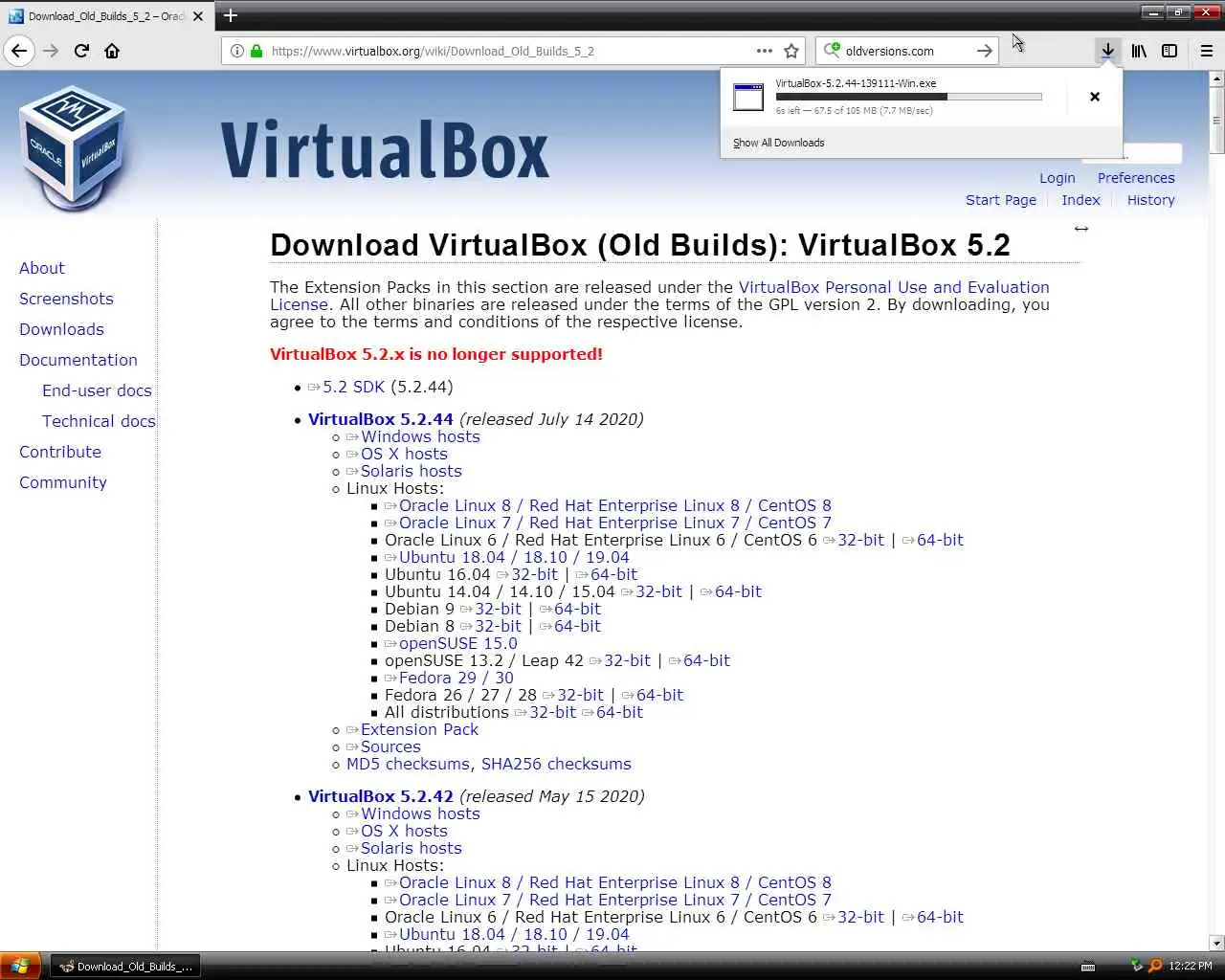Open the Windows Start button
The width and height of the screenshot is (1225, 980).
pos(20,966)
